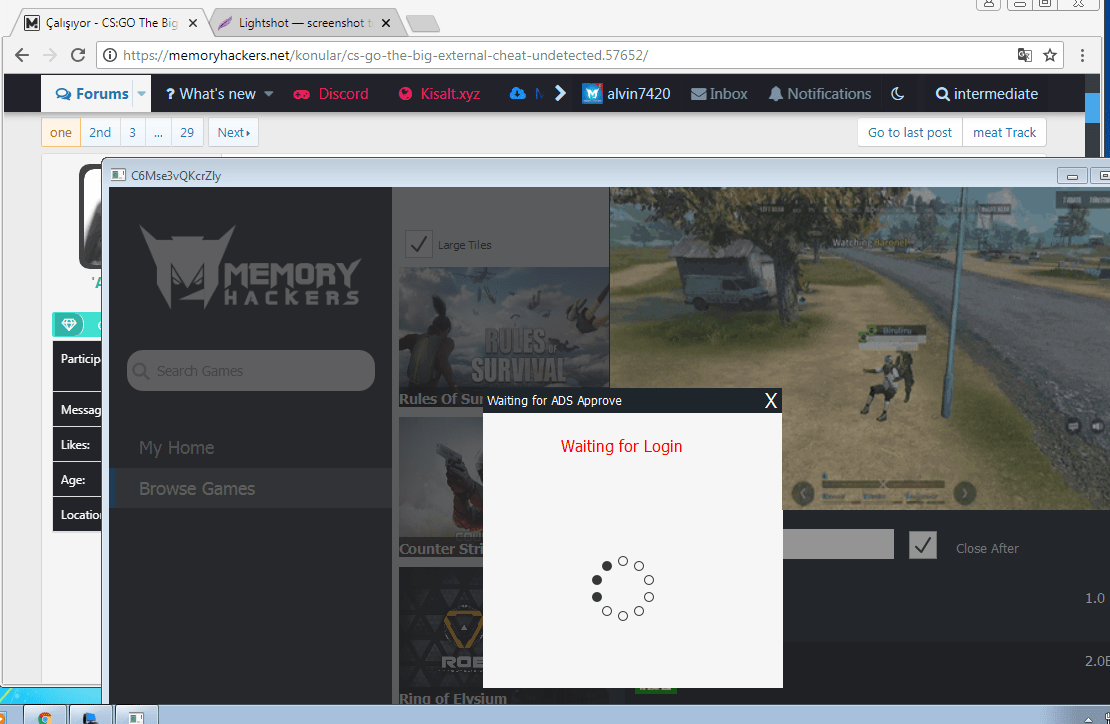Open the Discord link in navbar
Image resolution: width=1110 pixels, height=724 pixels.
pyautogui.click(x=331, y=93)
